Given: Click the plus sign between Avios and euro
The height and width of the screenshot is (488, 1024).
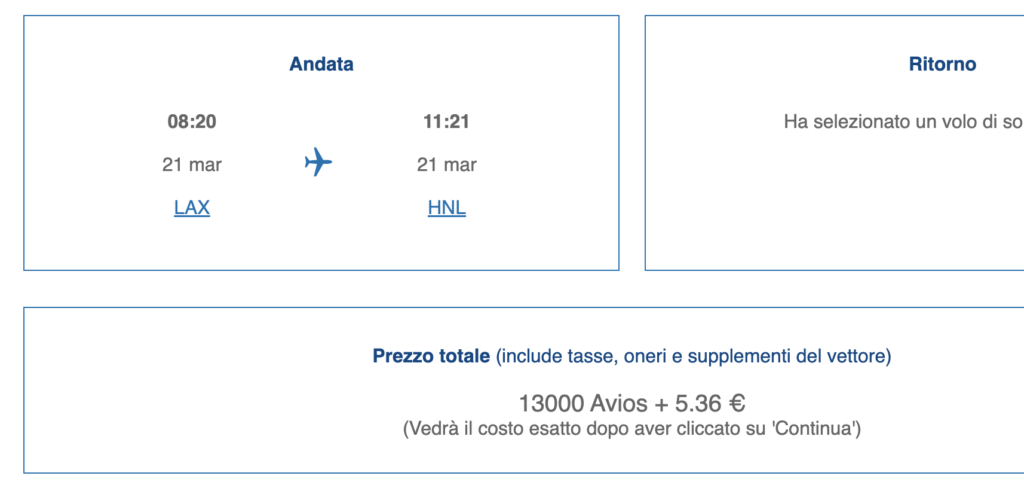Looking at the screenshot, I should (661, 404).
